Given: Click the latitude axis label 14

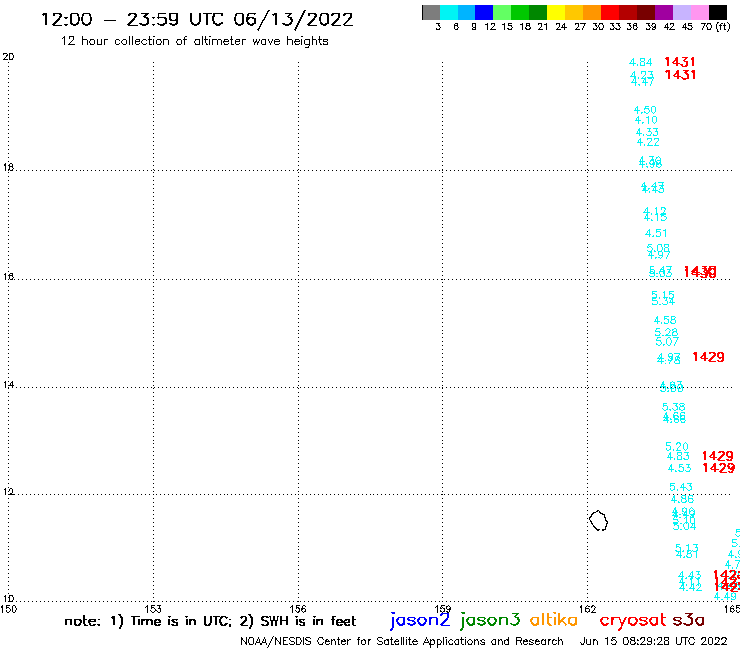Looking at the screenshot, I should click(x=8, y=385).
